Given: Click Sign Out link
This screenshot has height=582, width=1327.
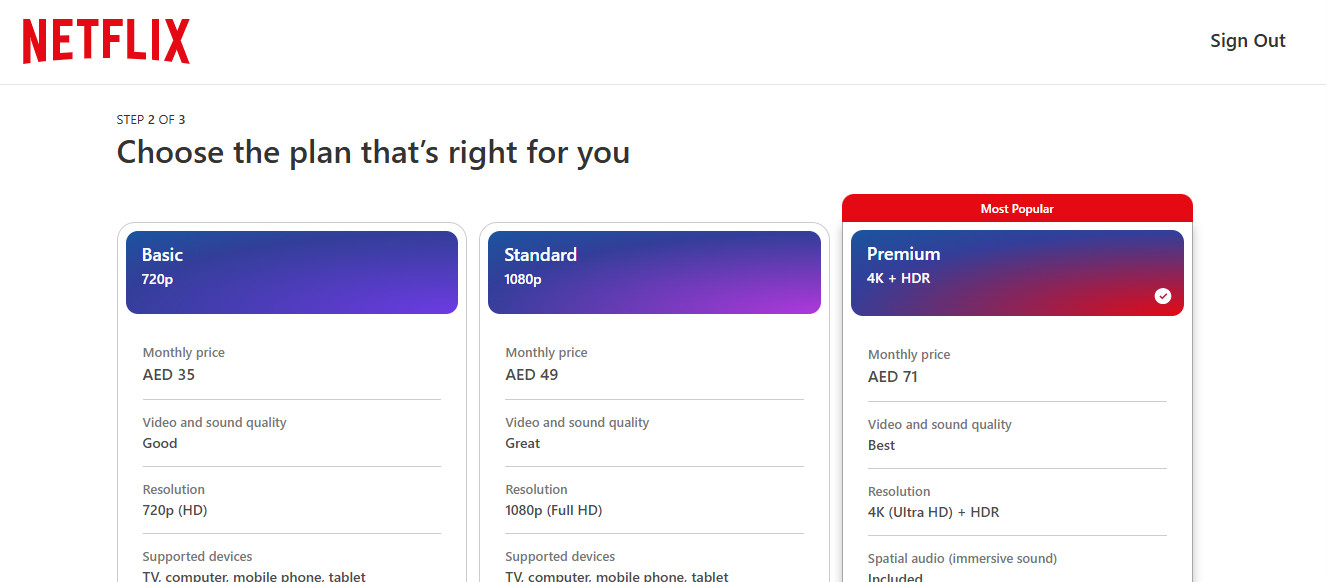Looking at the screenshot, I should (1247, 41).
